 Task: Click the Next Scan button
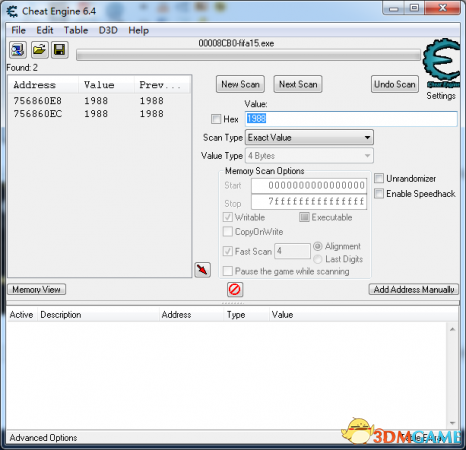point(298,84)
